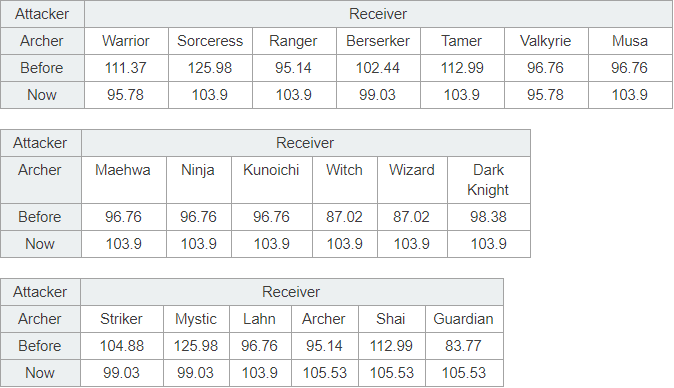Select the Valkyrie Now value 95.78
The width and height of the screenshot is (674, 388).
tap(546, 95)
